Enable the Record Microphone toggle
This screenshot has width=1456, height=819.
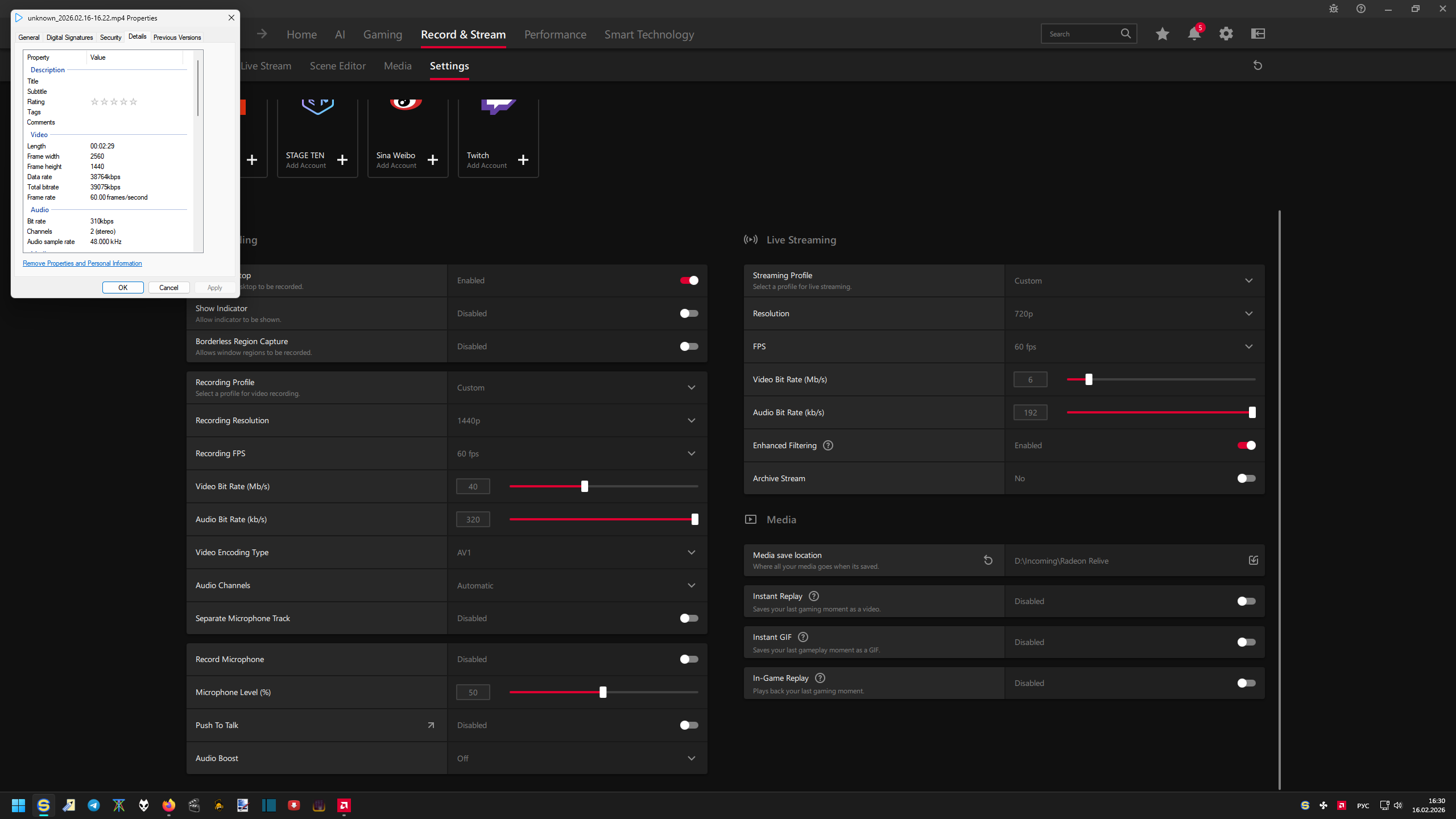click(689, 659)
